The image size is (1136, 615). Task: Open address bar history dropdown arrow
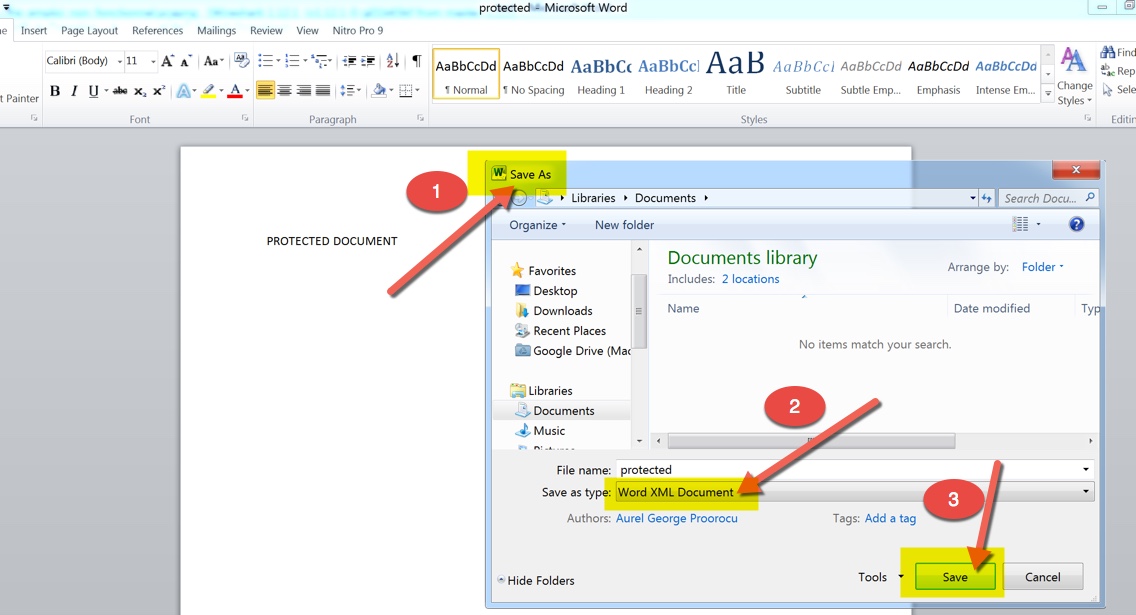coord(972,198)
